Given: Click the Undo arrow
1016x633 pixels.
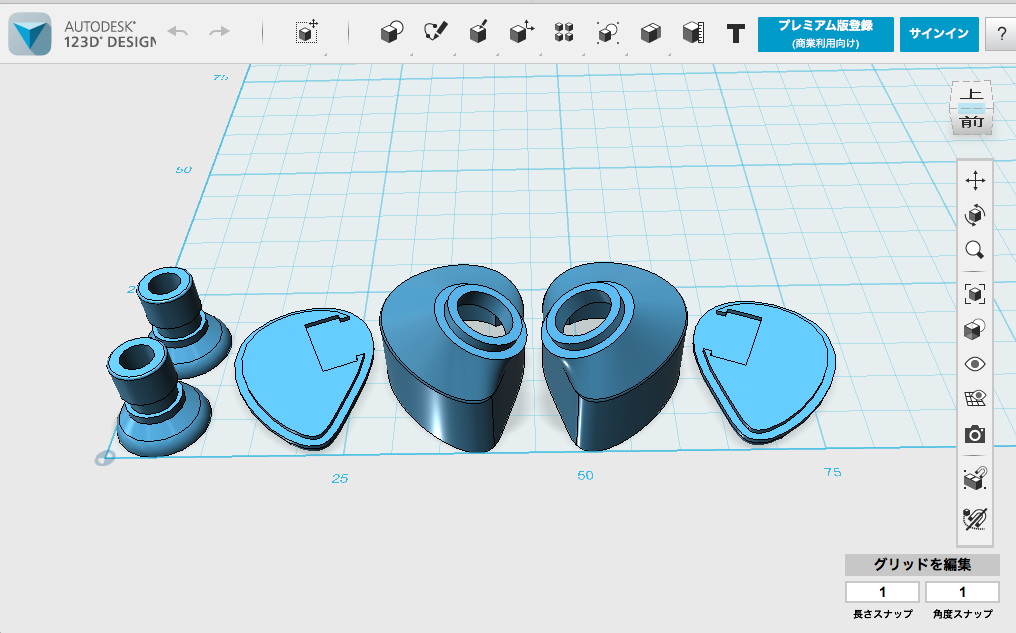Looking at the screenshot, I should (x=178, y=31).
